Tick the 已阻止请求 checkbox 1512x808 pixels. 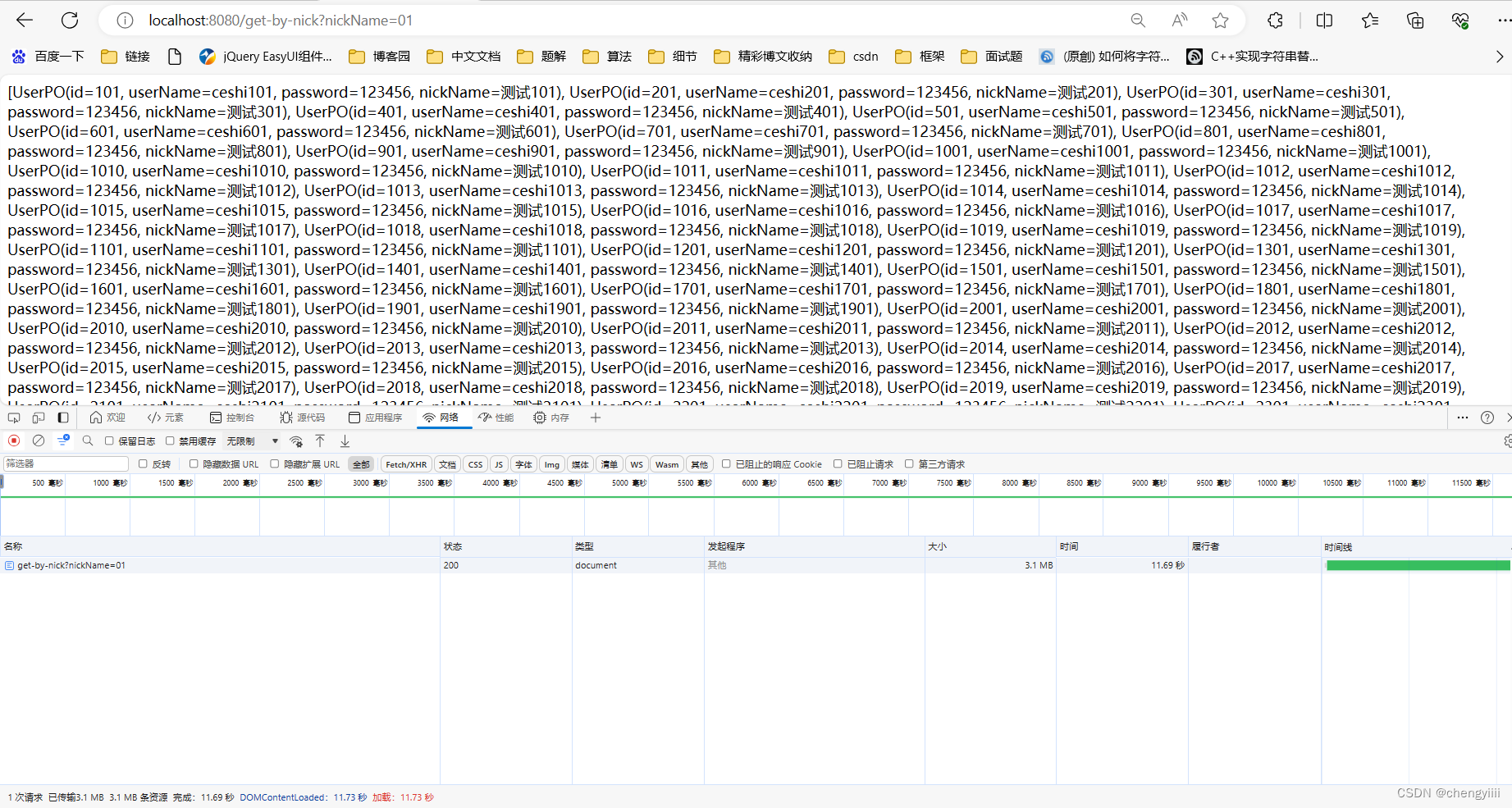(x=838, y=463)
